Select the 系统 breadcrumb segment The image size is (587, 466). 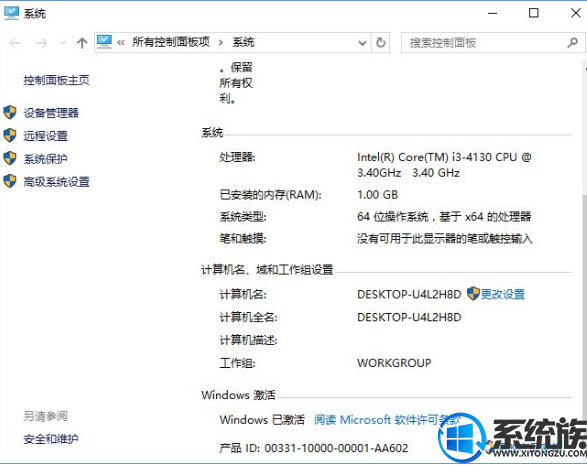click(x=243, y=42)
